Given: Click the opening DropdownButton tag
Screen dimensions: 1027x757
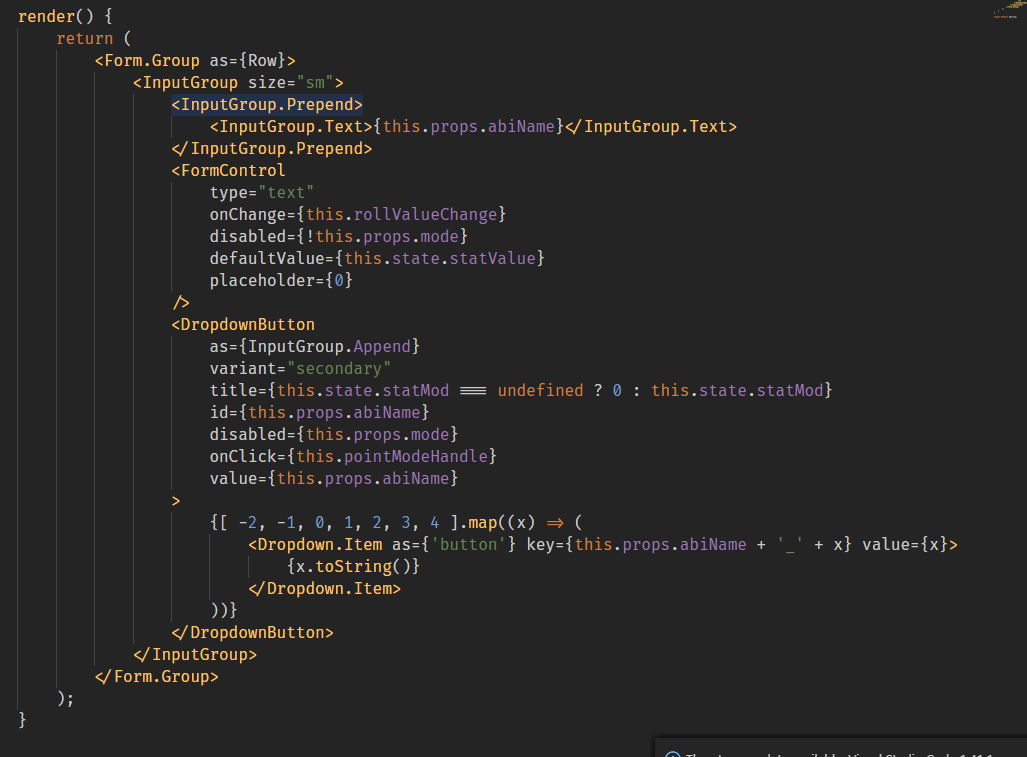Looking at the screenshot, I should 246,324.
